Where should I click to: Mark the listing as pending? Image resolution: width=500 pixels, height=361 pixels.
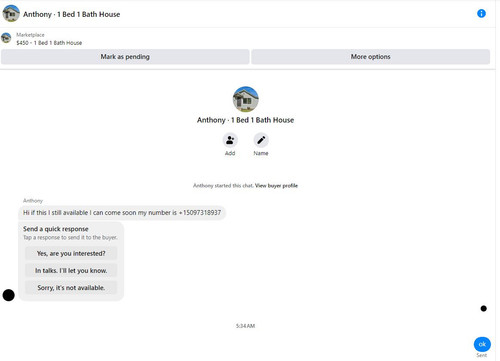point(125,57)
